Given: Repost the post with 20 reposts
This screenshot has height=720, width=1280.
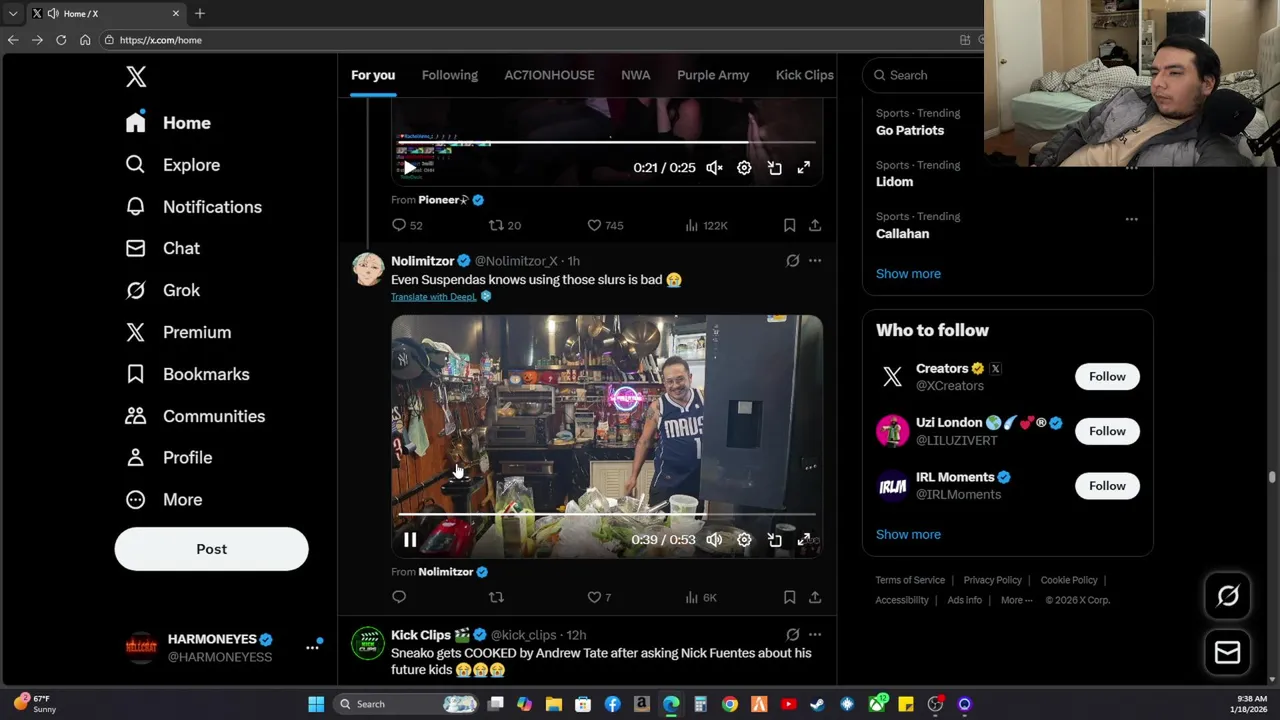Looking at the screenshot, I should point(504,225).
